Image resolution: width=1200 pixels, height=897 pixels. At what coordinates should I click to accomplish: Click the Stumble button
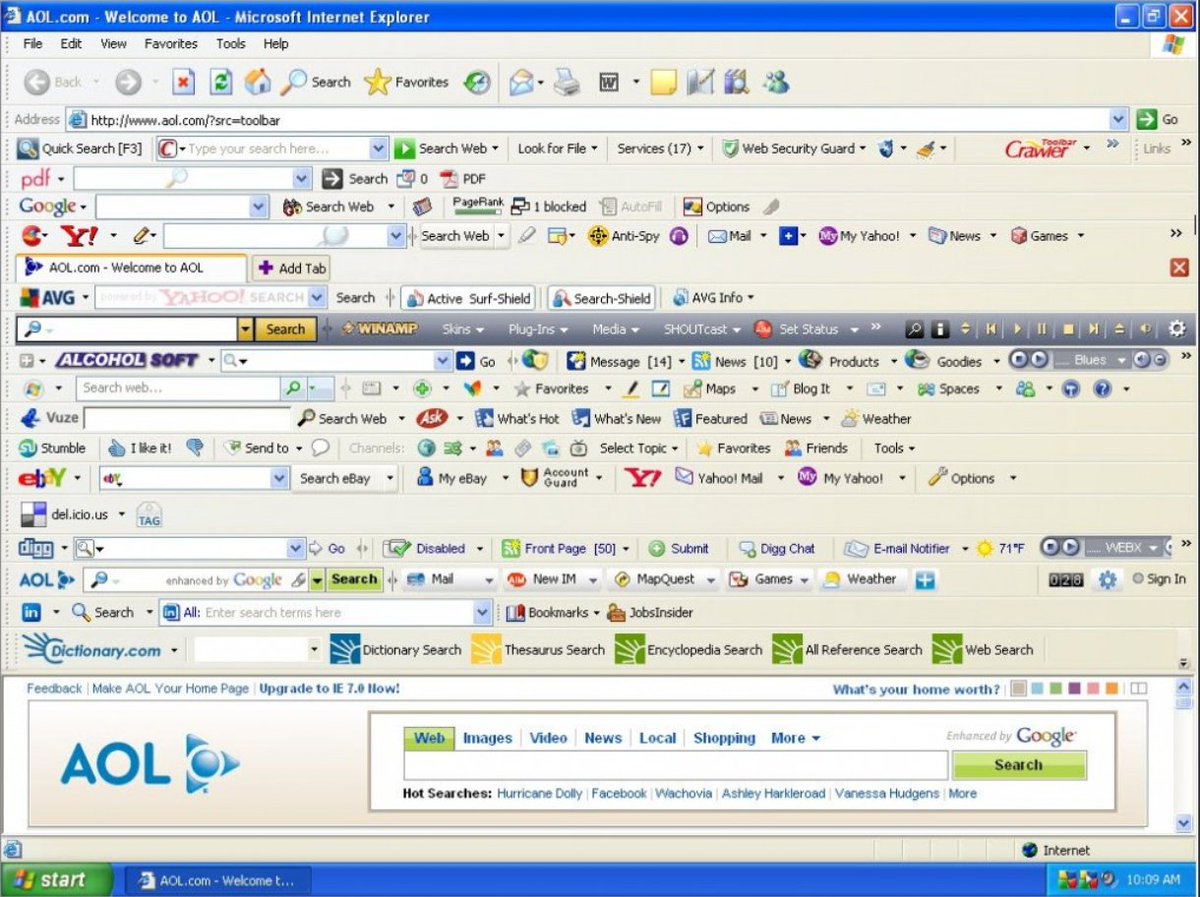click(53, 448)
